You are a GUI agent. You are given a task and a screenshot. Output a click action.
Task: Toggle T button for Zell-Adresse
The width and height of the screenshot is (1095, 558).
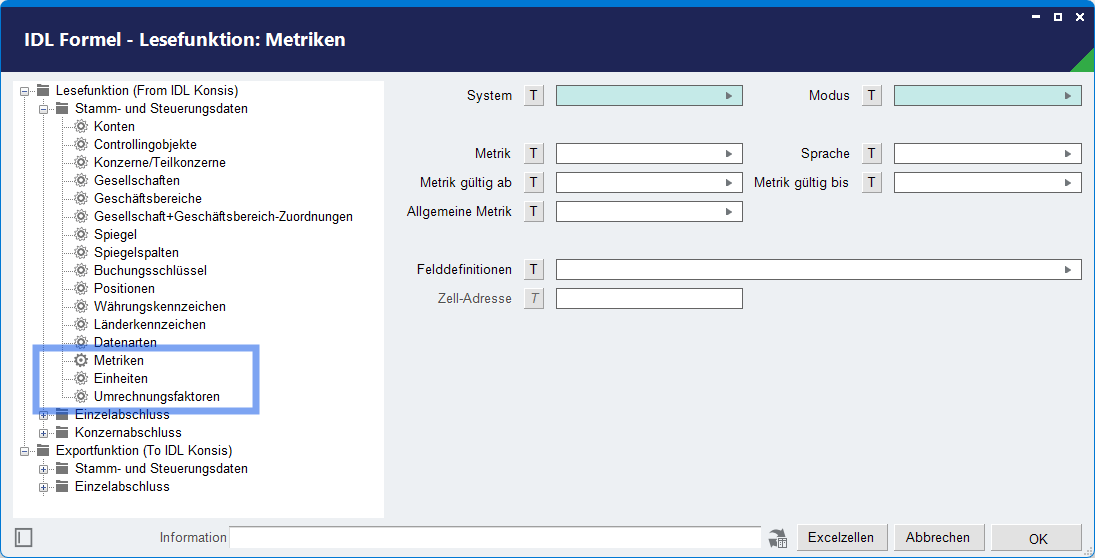click(x=534, y=298)
